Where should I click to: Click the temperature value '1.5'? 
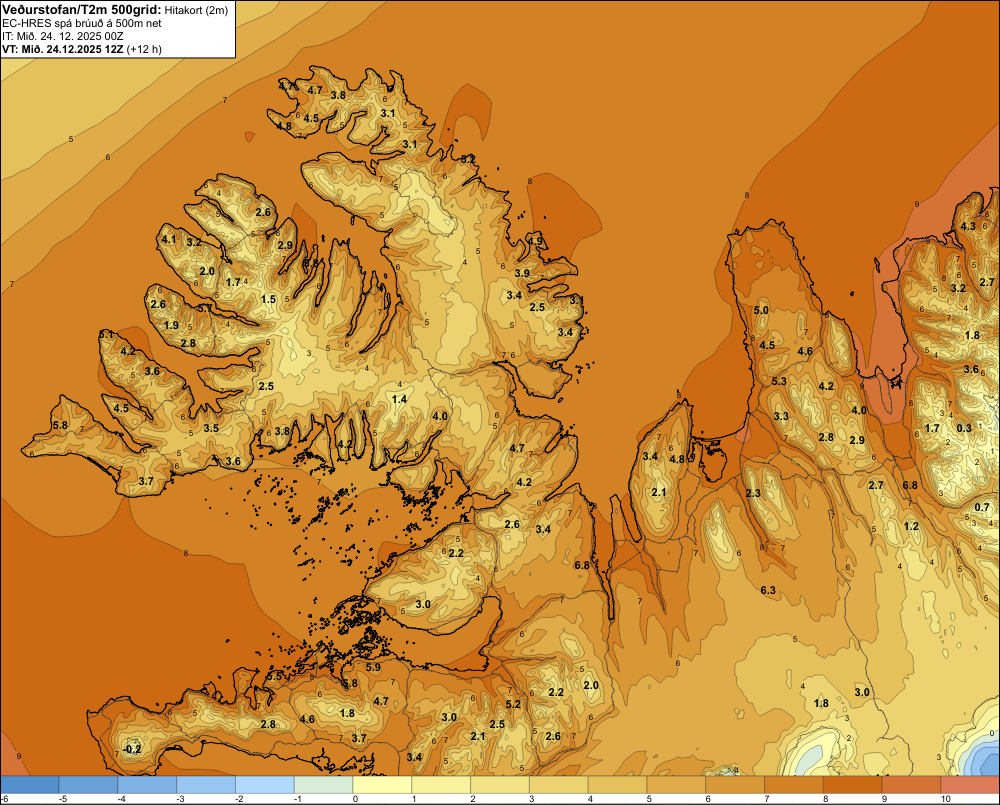point(268,299)
